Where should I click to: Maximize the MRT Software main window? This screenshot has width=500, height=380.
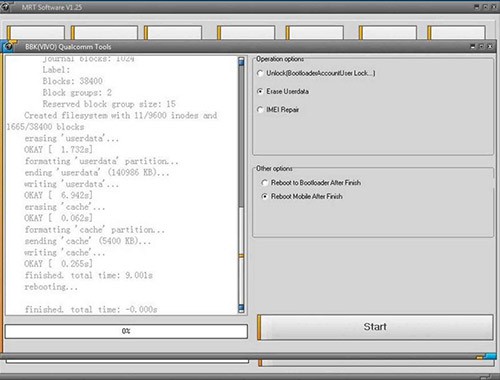pyautogui.click(x=485, y=7)
